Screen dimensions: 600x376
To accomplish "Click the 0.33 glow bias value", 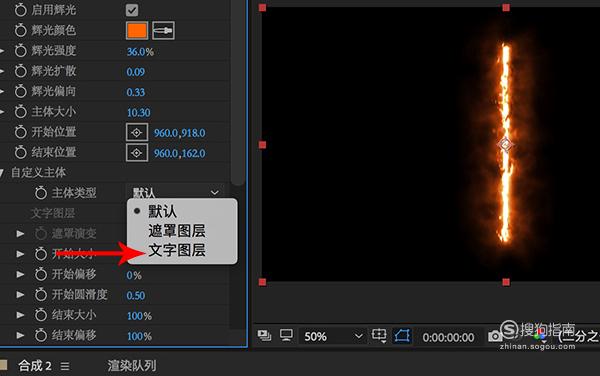I will [135, 92].
